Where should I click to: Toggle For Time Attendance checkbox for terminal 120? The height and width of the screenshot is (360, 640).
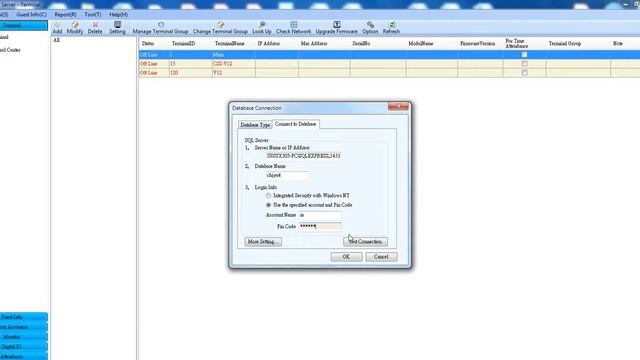click(x=524, y=73)
